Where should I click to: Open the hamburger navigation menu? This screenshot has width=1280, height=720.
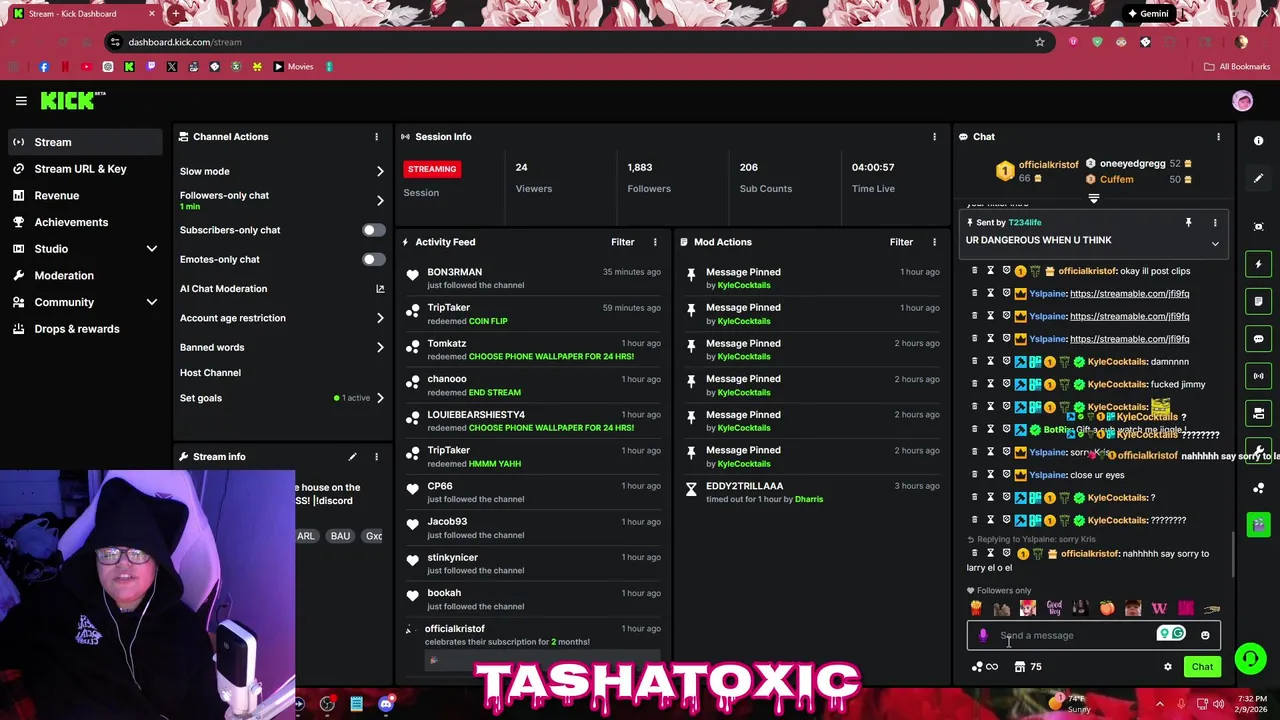point(21,100)
